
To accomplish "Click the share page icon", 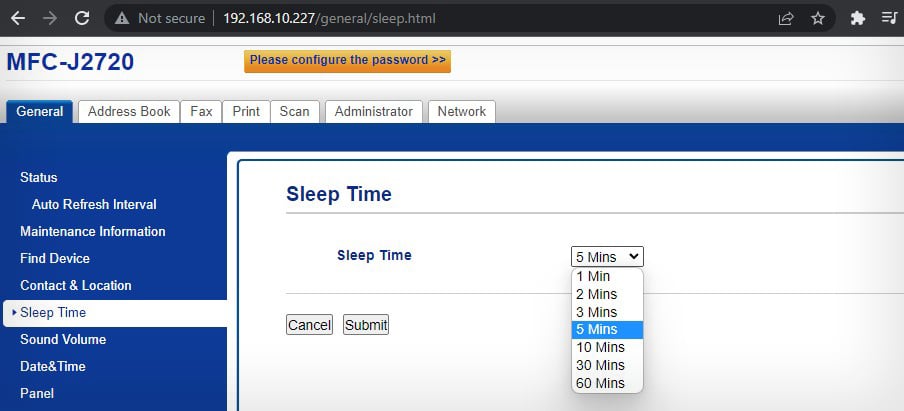I will [786, 18].
